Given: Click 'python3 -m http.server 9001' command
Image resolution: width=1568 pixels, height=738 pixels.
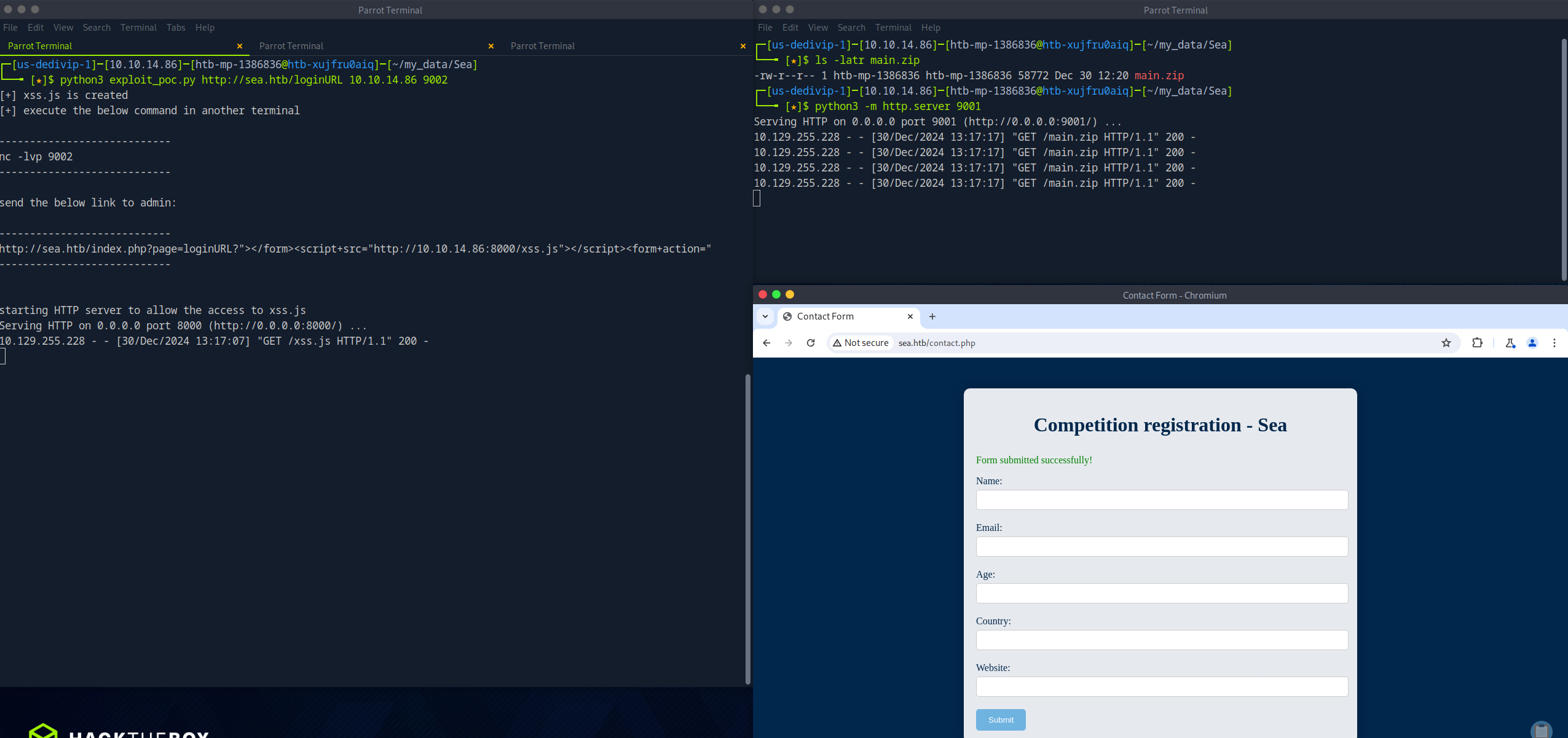Looking at the screenshot, I should (897, 106).
